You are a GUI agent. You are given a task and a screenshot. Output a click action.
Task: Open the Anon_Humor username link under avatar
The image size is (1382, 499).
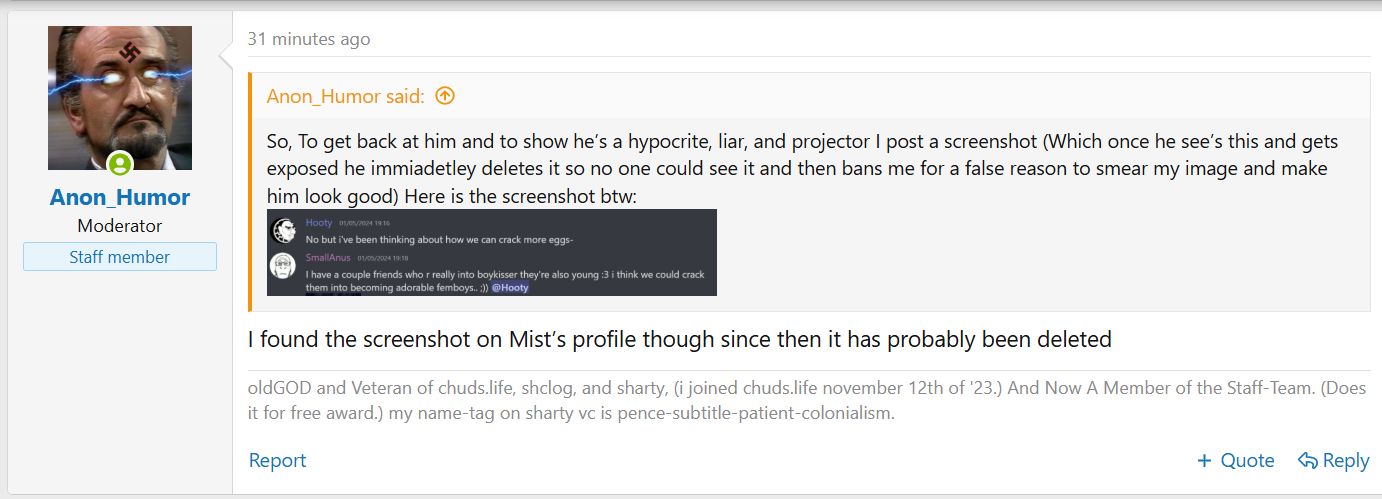coord(120,197)
